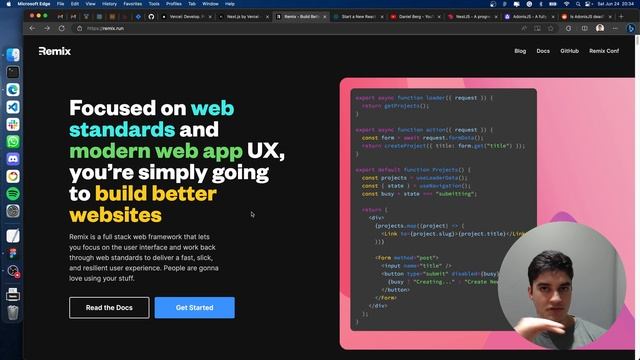Click Microsoft Edge in the dock
The width and height of the screenshot is (640, 360).
pos(13,89)
